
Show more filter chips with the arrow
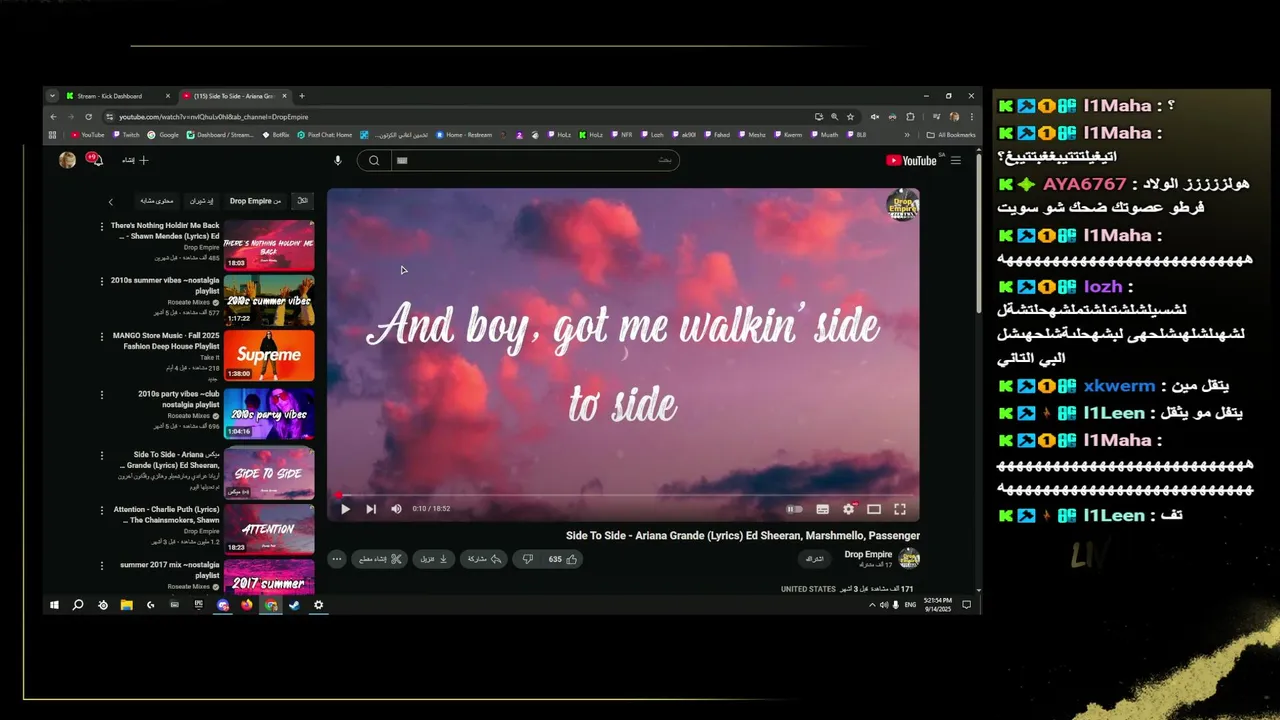(111, 201)
